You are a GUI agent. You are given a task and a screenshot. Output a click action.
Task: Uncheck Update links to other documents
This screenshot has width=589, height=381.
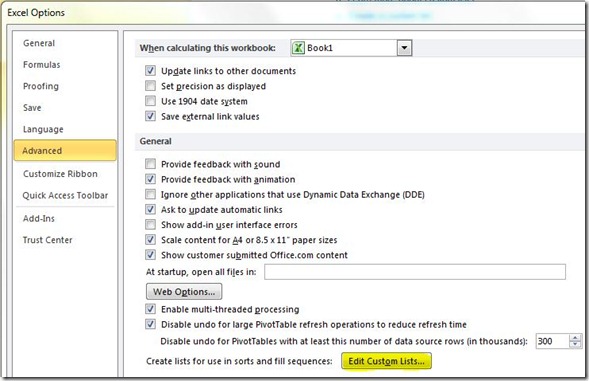coord(150,70)
